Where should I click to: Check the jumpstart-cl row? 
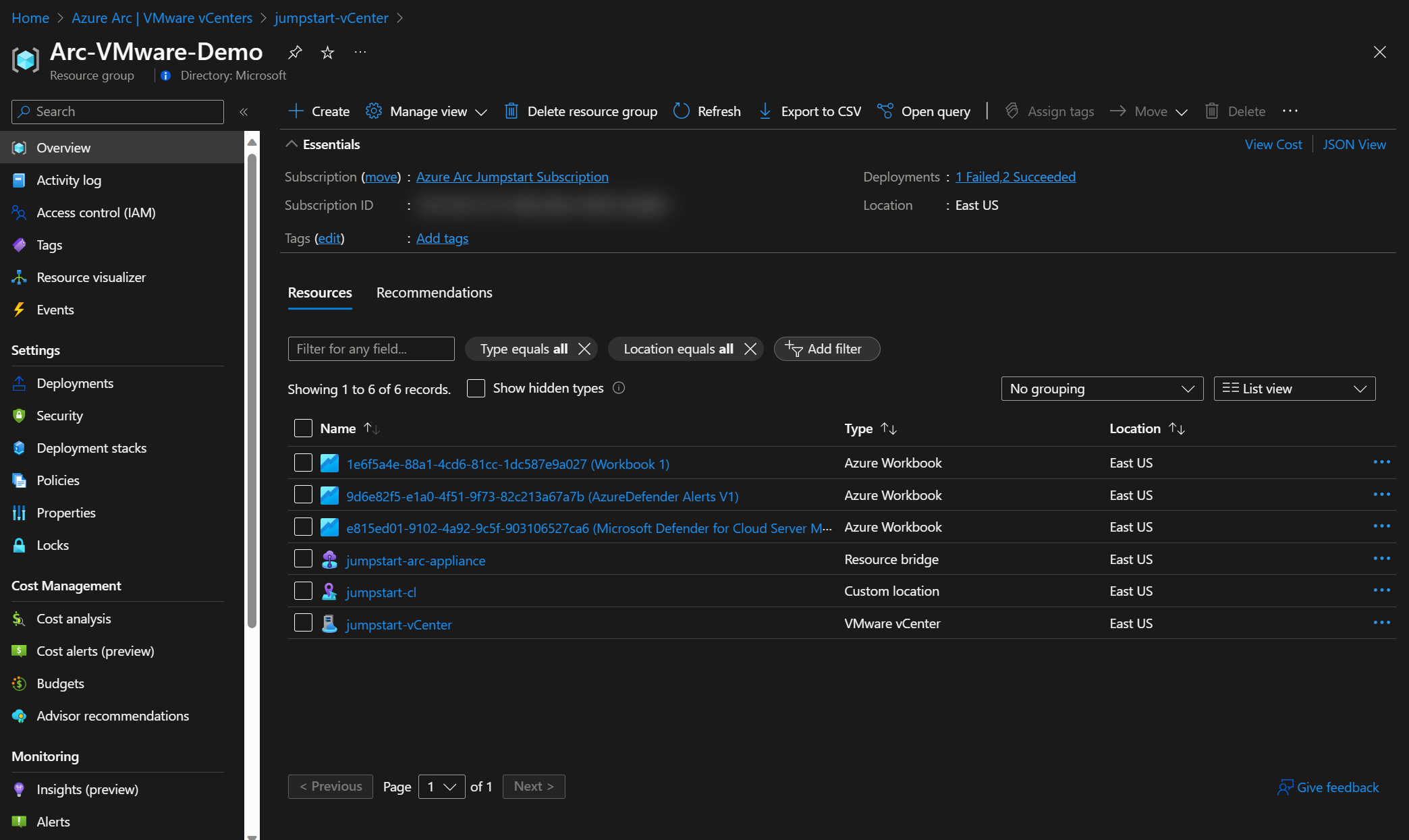tap(303, 591)
